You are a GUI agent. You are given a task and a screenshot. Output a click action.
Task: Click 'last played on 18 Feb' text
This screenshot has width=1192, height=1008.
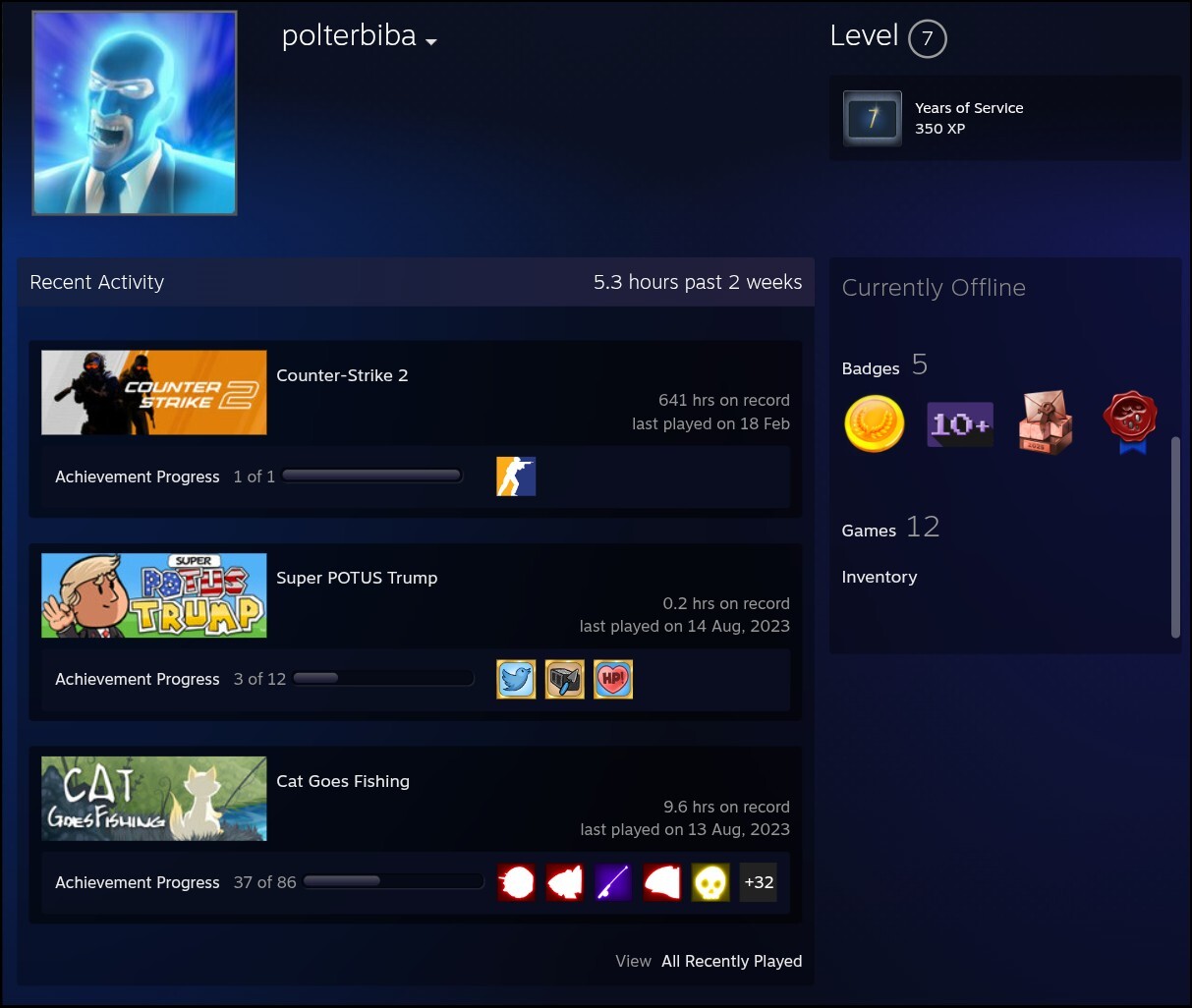click(710, 423)
